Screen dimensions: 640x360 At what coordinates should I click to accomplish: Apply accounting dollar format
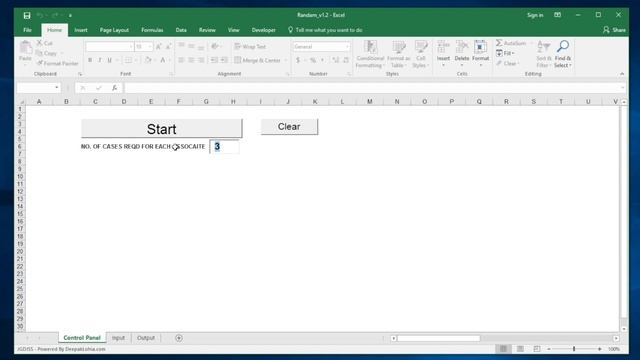[298, 60]
